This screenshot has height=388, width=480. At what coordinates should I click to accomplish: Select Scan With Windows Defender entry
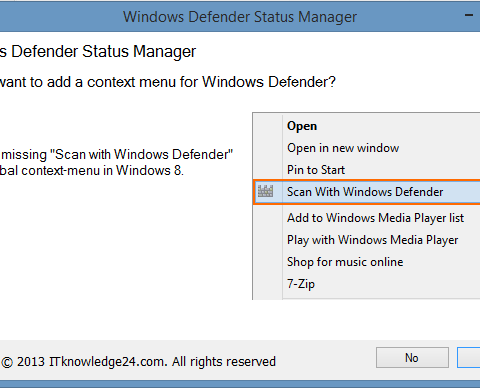coord(367,192)
